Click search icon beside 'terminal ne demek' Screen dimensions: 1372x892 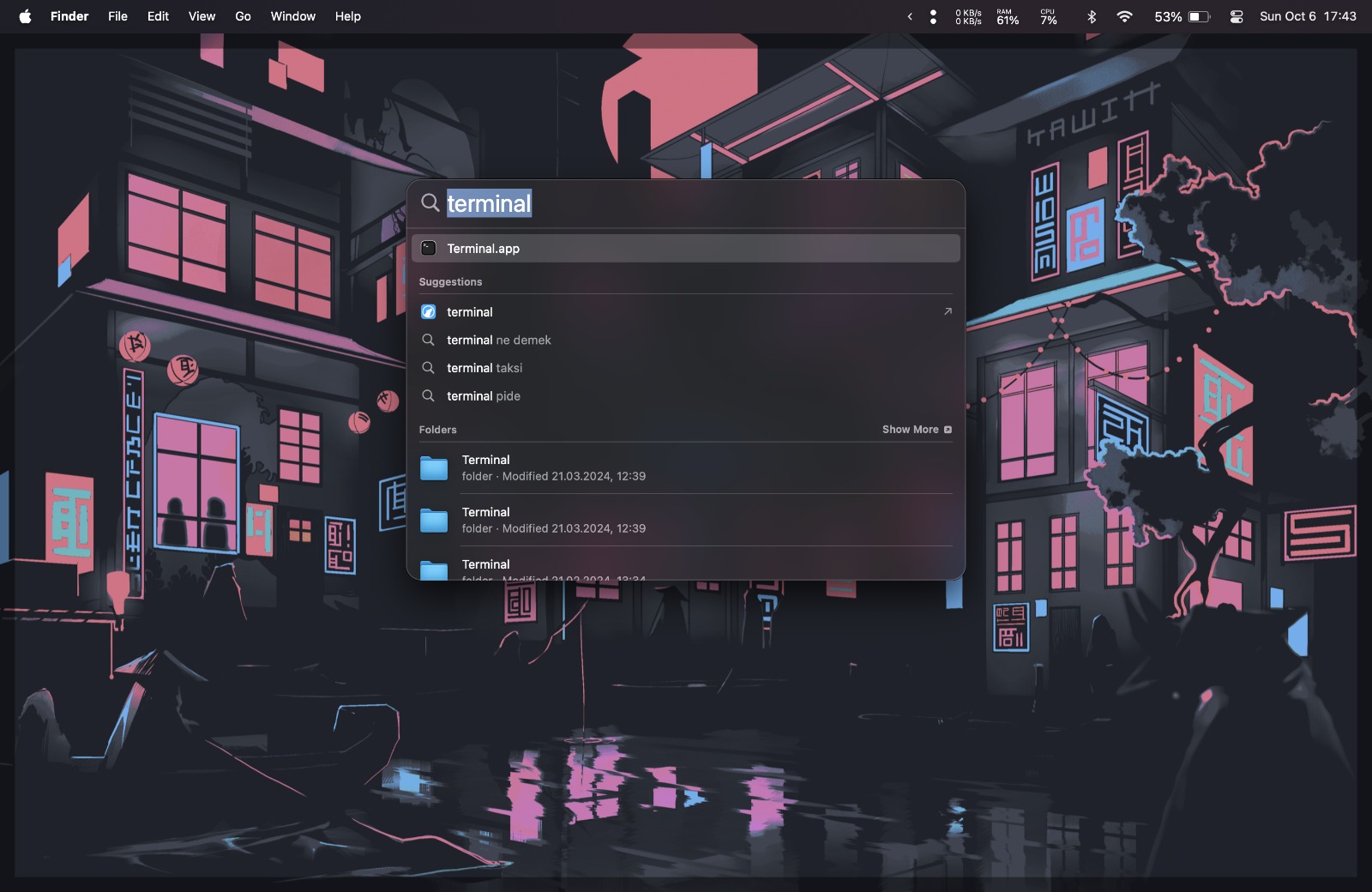428,341
